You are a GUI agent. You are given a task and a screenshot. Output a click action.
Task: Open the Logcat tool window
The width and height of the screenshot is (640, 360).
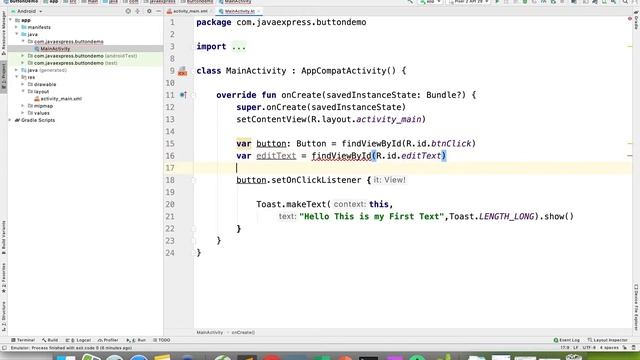tap(78, 340)
